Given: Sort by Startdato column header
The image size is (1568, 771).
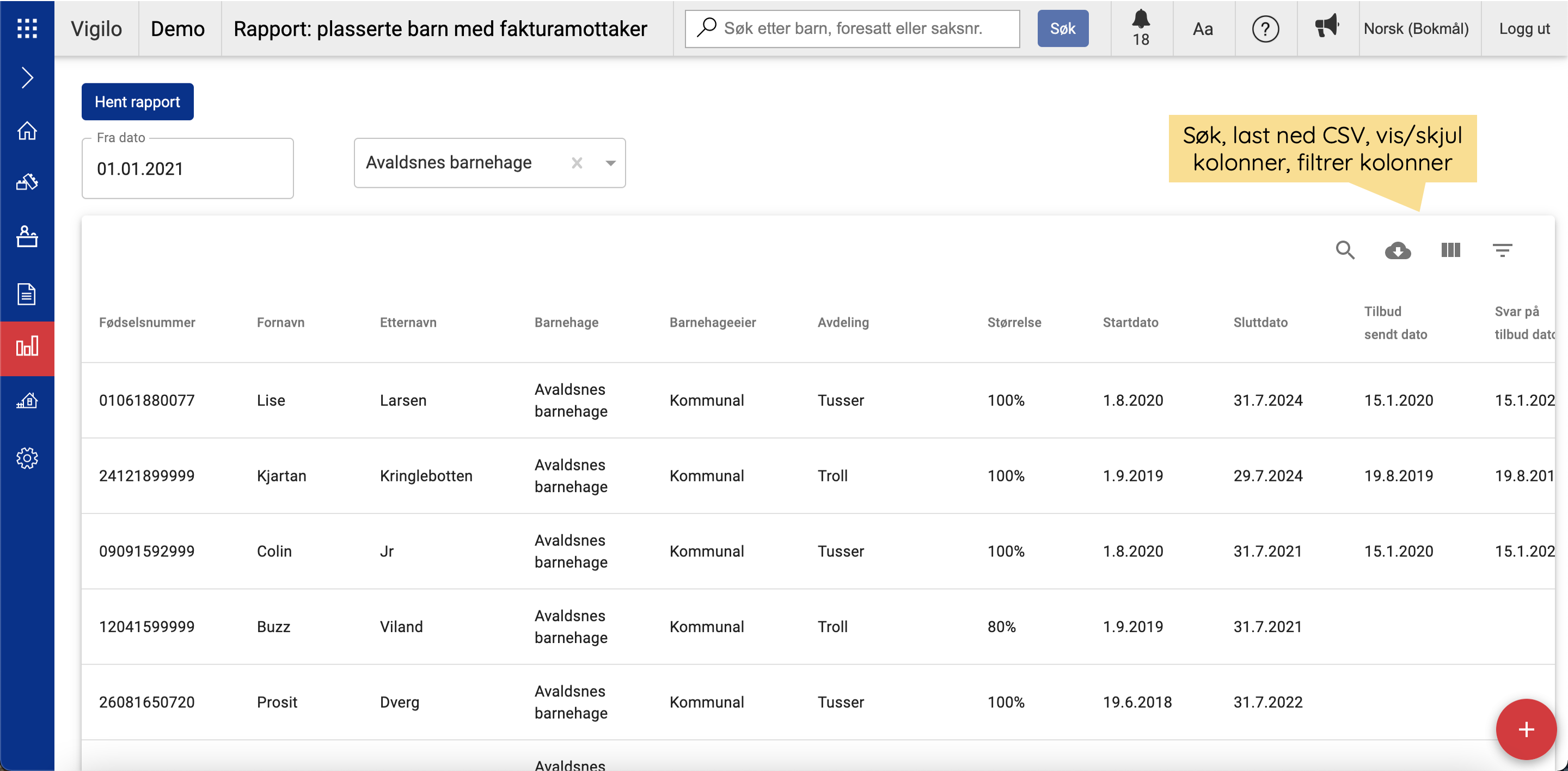Looking at the screenshot, I should coord(1130,322).
